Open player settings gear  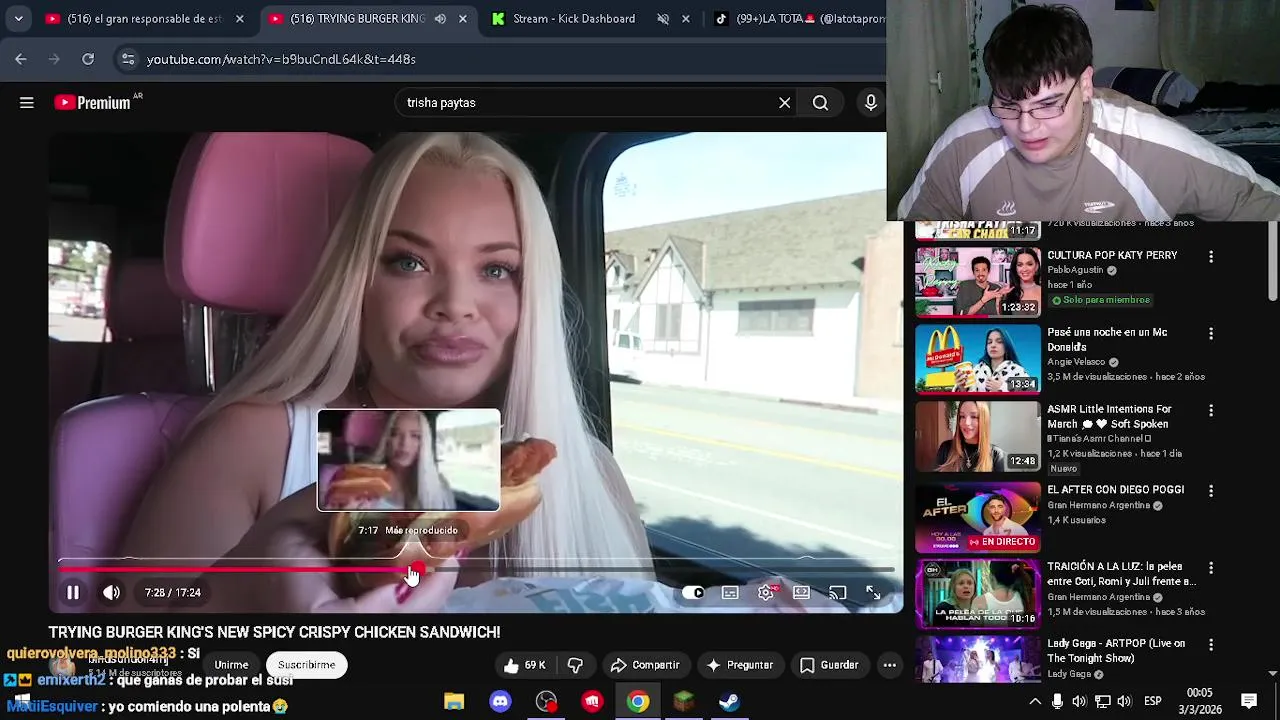766,592
